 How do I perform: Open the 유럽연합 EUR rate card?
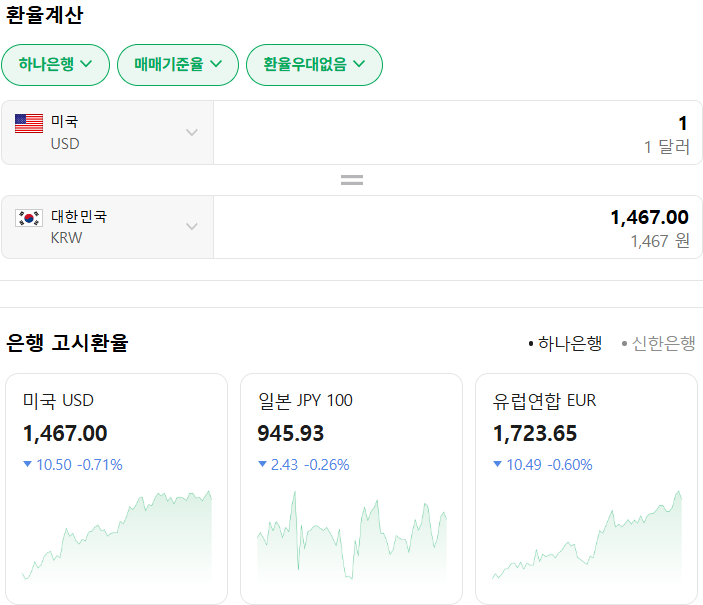pos(586,420)
